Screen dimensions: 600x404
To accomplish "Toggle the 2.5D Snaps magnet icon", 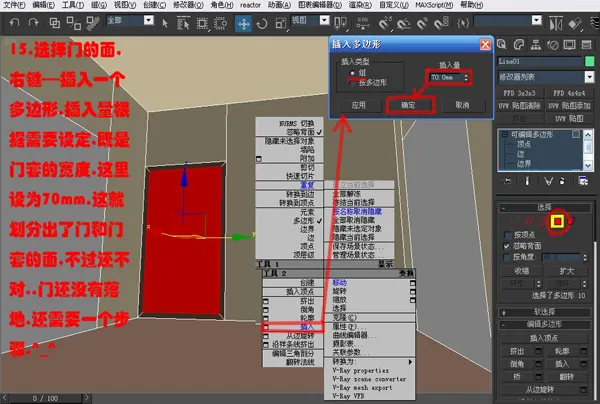I will 385,24.
